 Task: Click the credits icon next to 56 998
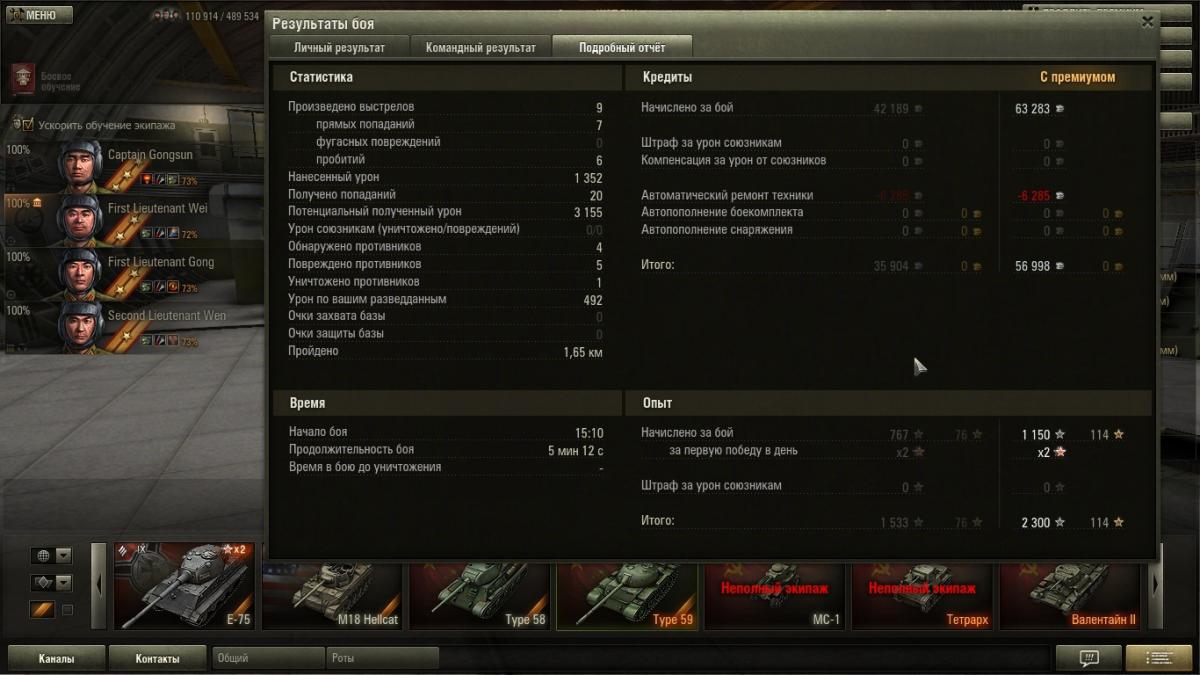pyautogui.click(x=1058, y=266)
